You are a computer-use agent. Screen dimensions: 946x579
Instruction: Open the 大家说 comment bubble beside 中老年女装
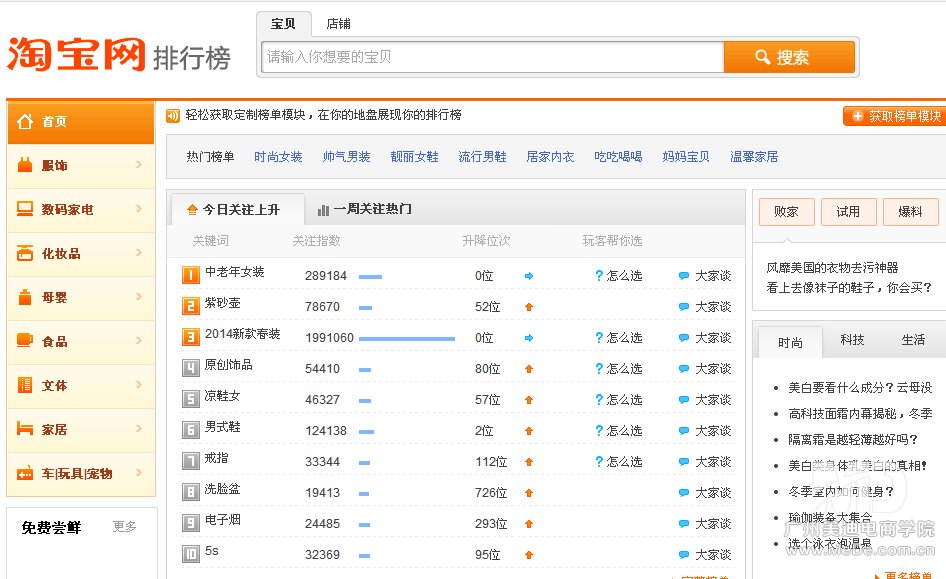(682, 273)
